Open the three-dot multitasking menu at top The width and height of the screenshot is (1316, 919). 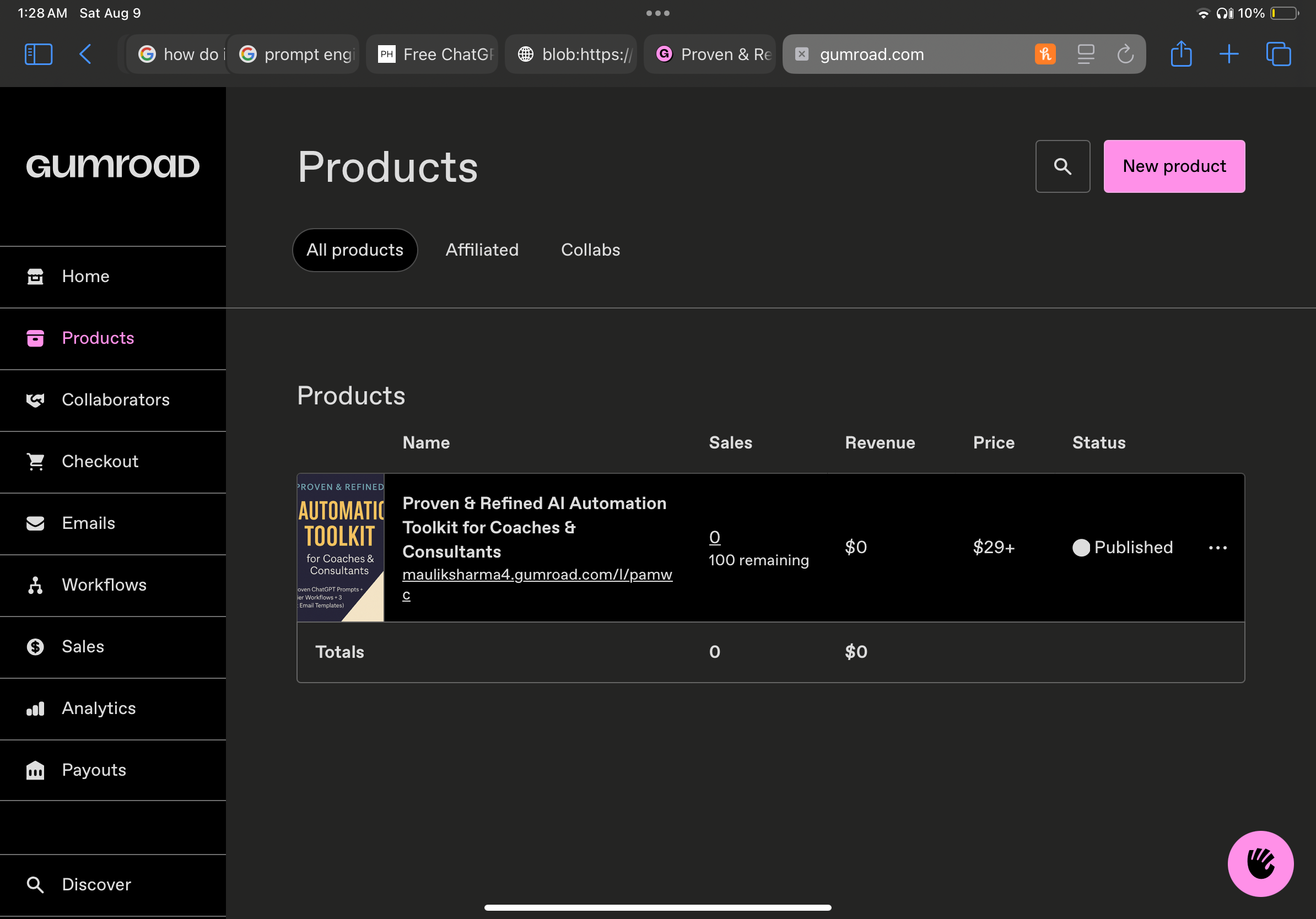point(658,13)
